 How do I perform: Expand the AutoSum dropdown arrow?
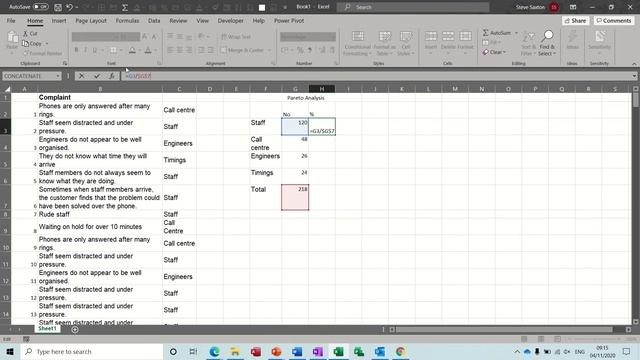click(516, 33)
